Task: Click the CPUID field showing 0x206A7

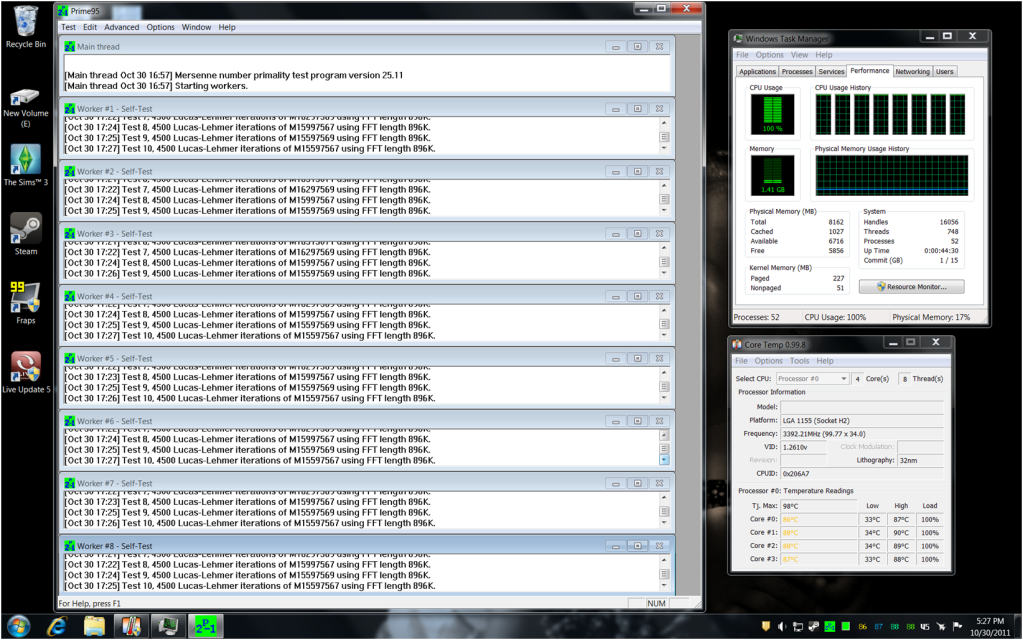Action: 862,474
